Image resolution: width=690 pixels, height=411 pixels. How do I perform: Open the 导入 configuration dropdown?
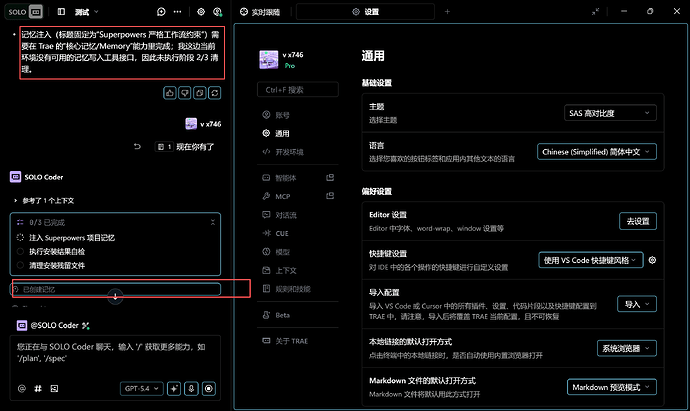tap(637, 304)
